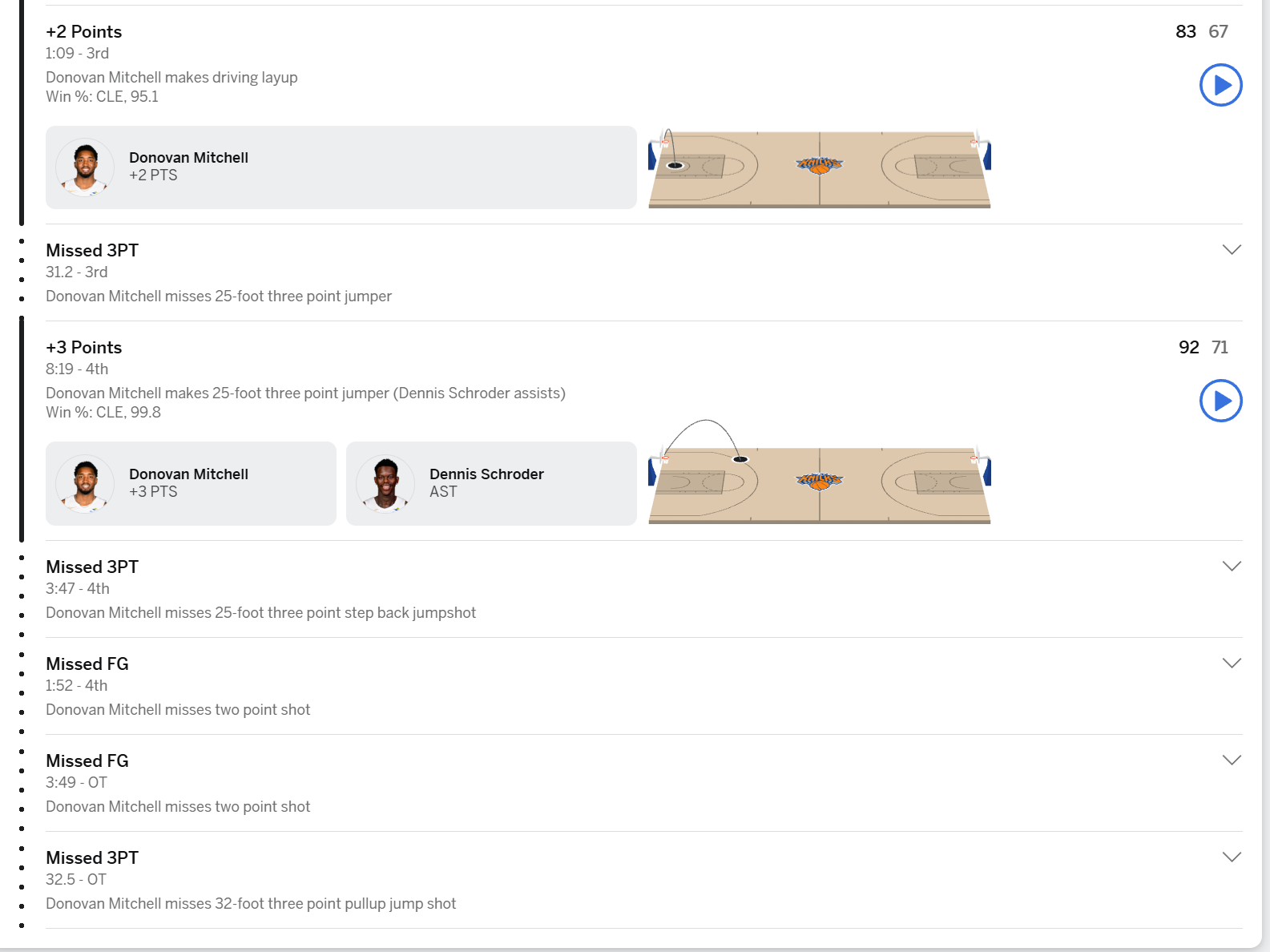Screen dimensions: 1270x952
Task: Select the '+2 Points' play heading
Action: pyautogui.click(x=84, y=32)
